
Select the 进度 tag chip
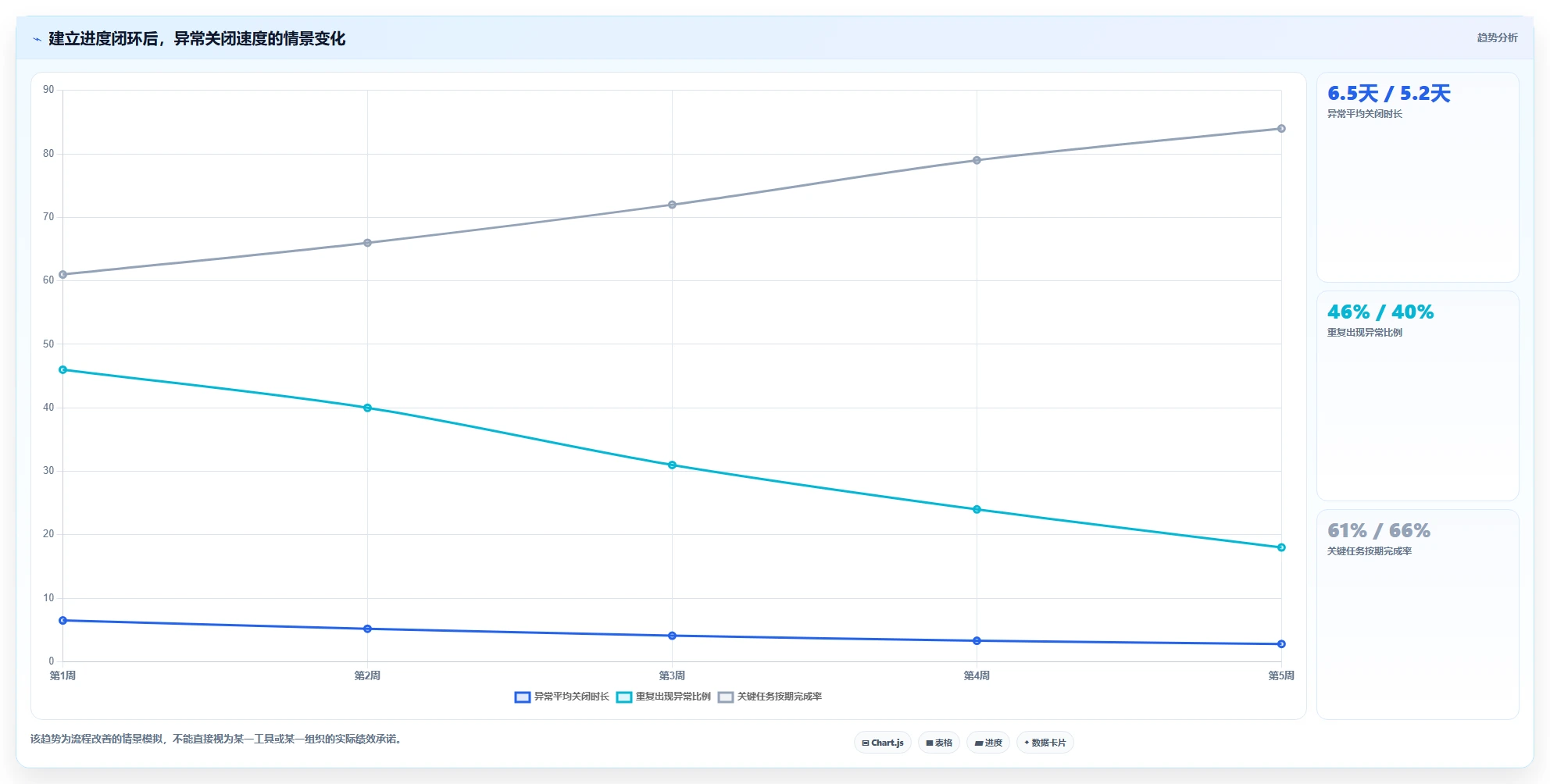(988, 743)
